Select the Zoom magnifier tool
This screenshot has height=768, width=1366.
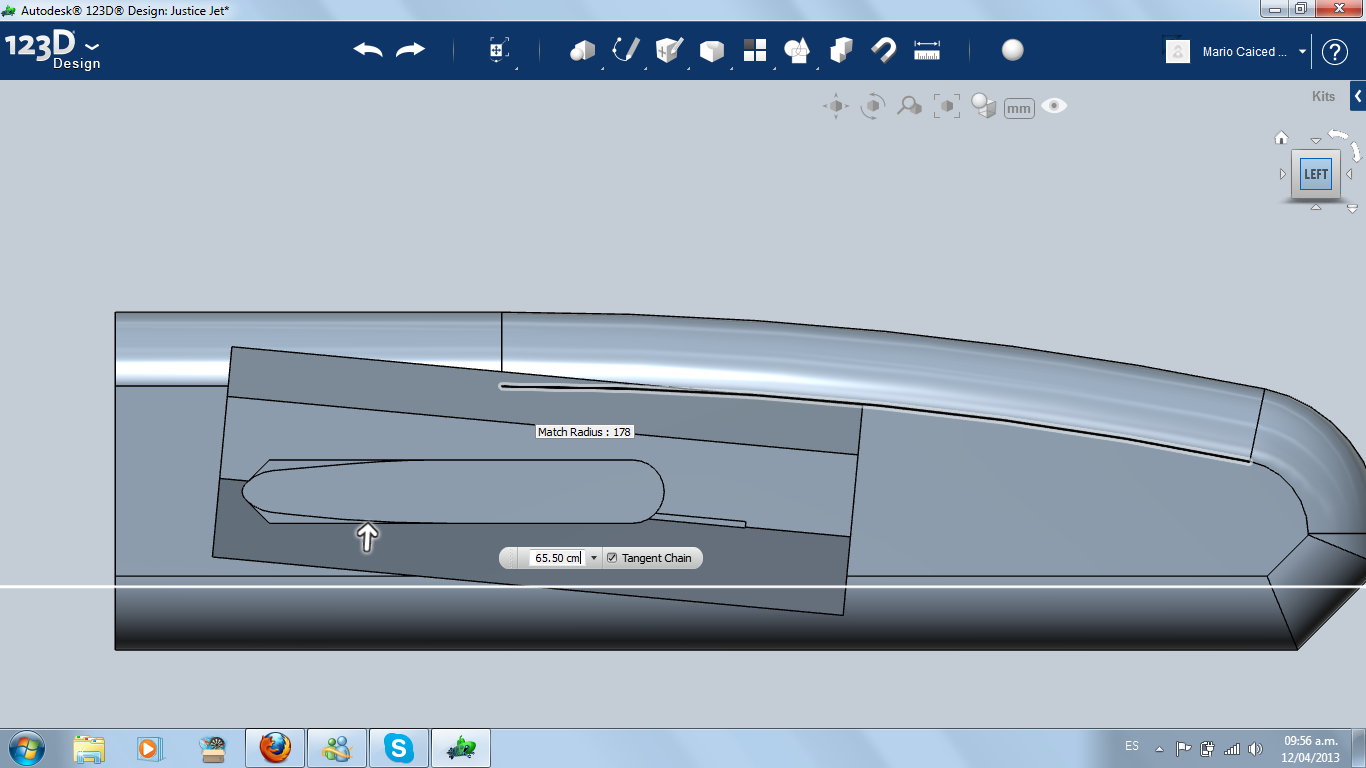click(x=909, y=106)
